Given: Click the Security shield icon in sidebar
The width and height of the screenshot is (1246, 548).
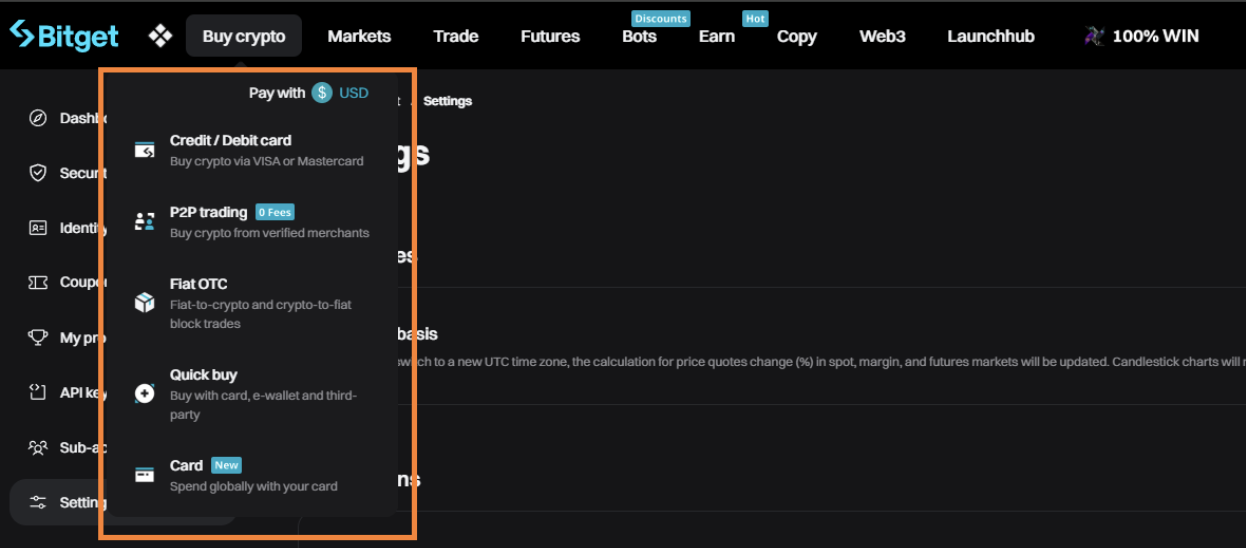Looking at the screenshot, I should click(38, 173).
